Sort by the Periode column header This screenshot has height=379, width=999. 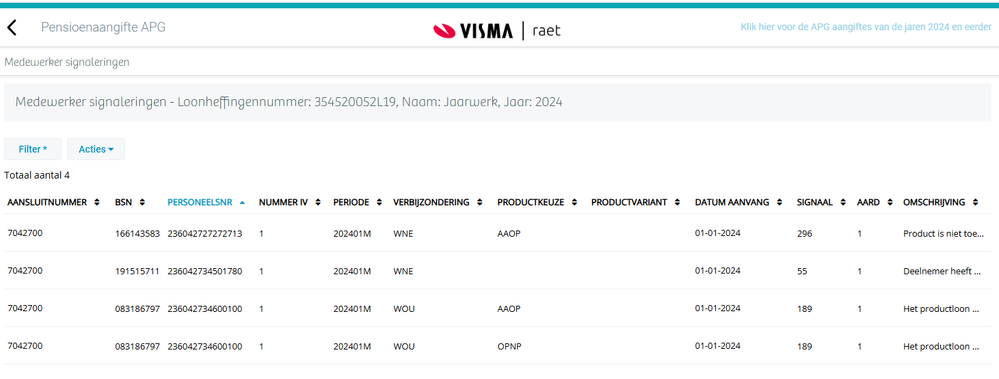(357, 202)
